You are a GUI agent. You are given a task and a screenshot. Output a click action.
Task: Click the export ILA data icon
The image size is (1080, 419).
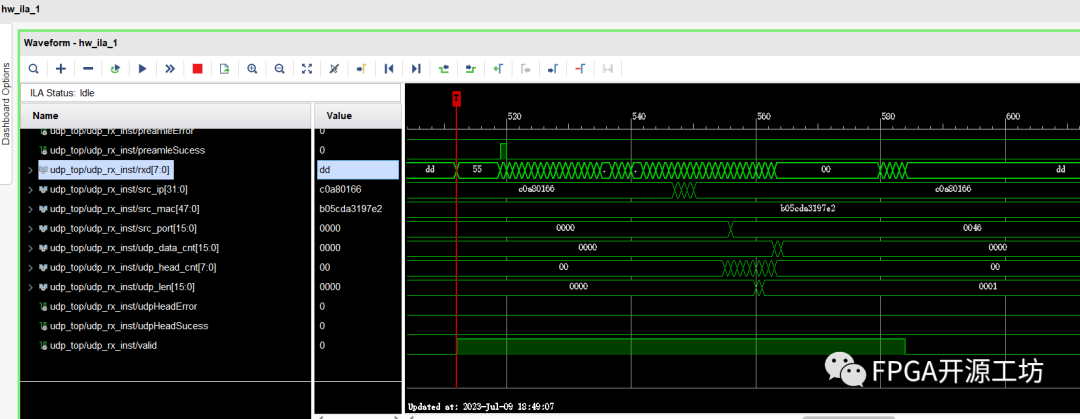[225, 69]
